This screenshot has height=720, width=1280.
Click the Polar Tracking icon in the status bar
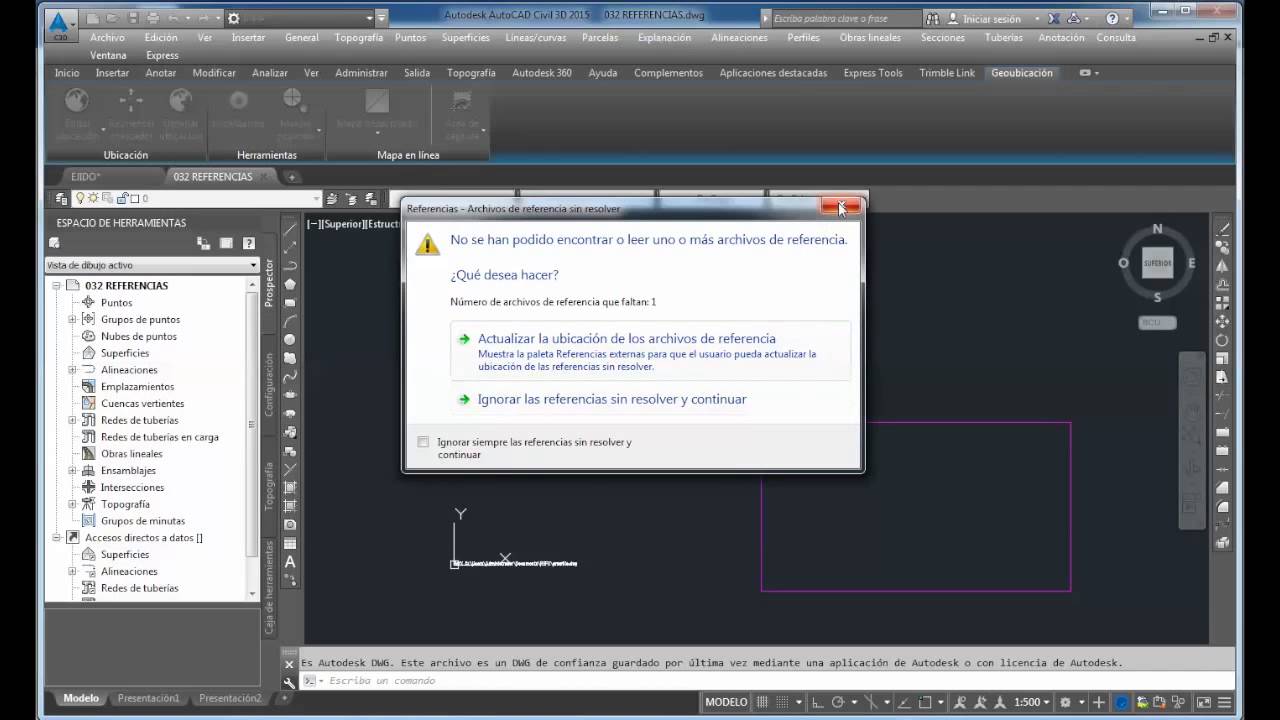pyautogui.click(x=837, y=702)
